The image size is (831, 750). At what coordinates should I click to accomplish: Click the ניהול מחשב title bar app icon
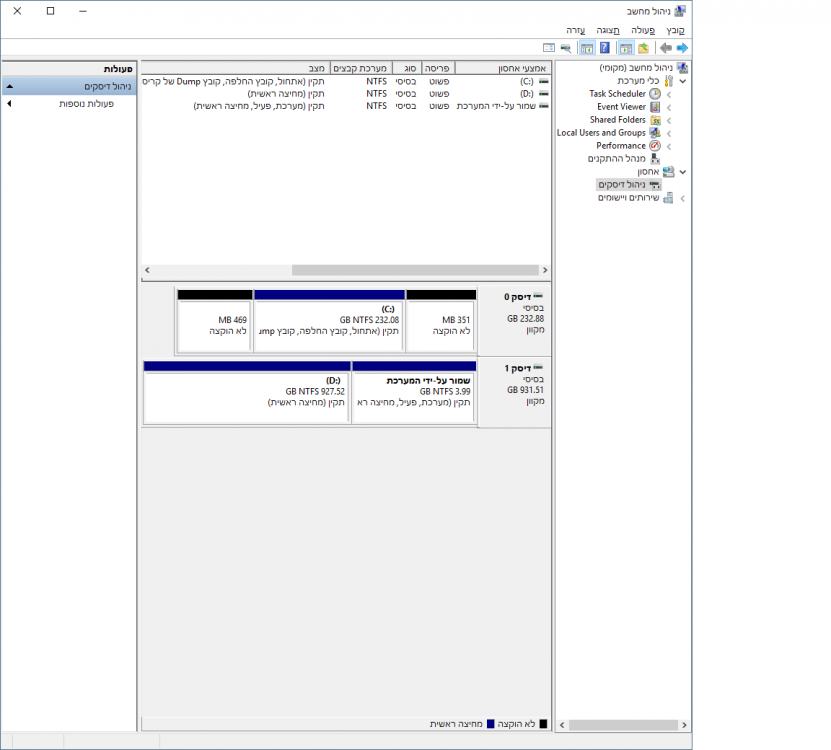(x=680, y=11)
